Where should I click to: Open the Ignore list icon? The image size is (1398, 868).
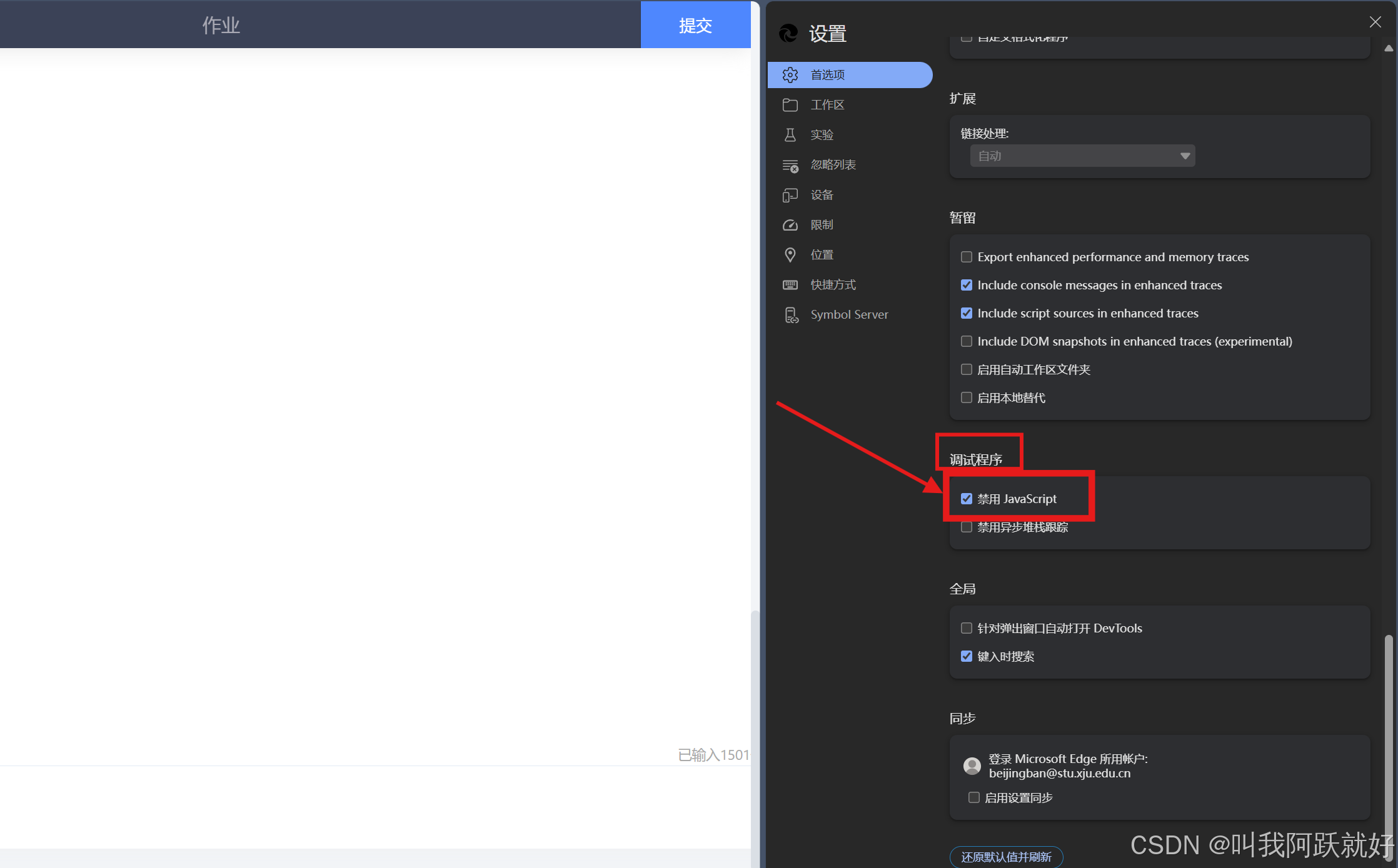(x=790, y=166)
